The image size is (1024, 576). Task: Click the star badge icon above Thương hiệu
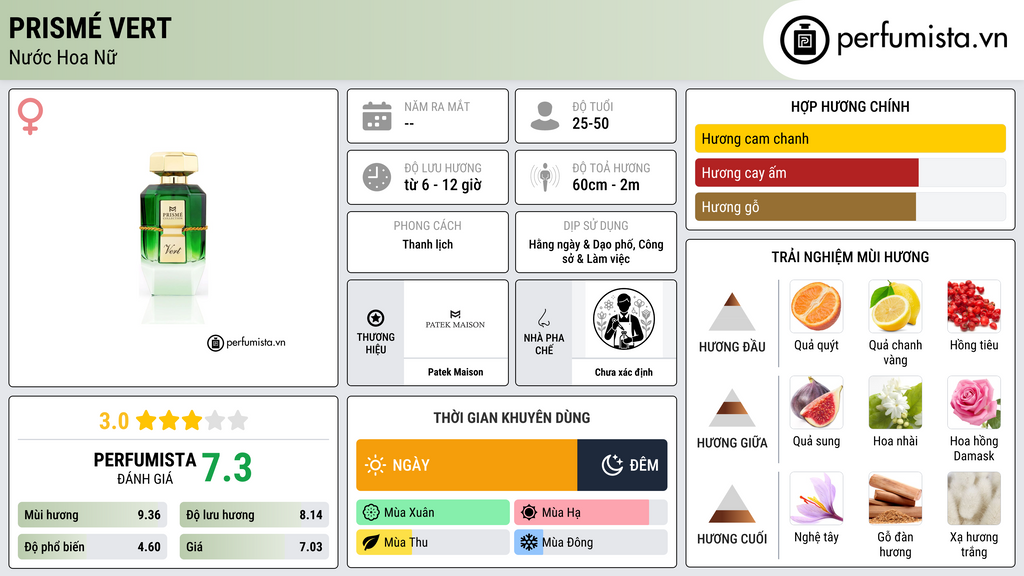point(376,318)
